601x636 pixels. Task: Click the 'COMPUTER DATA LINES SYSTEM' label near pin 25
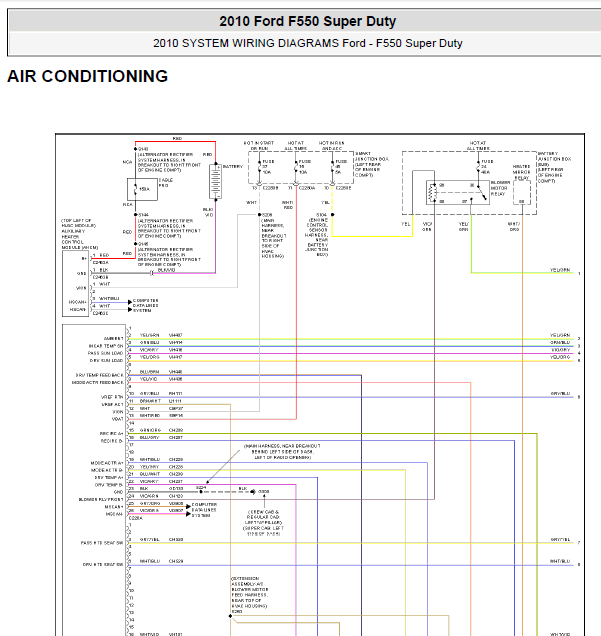(204, 510)
